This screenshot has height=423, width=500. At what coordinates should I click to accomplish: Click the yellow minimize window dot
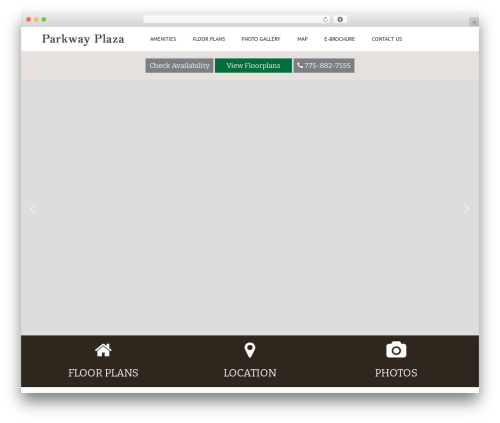coord(36,19)
